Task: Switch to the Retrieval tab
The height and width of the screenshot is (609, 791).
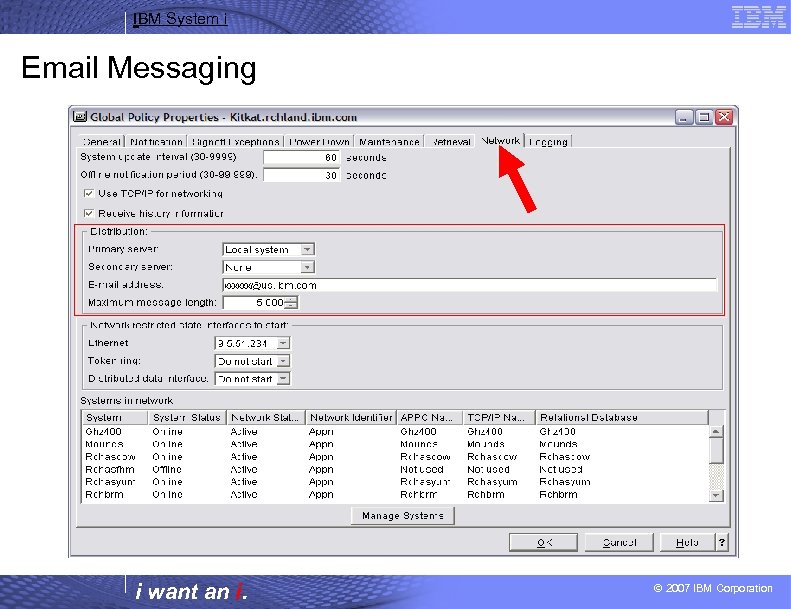Action: (450, 142)
